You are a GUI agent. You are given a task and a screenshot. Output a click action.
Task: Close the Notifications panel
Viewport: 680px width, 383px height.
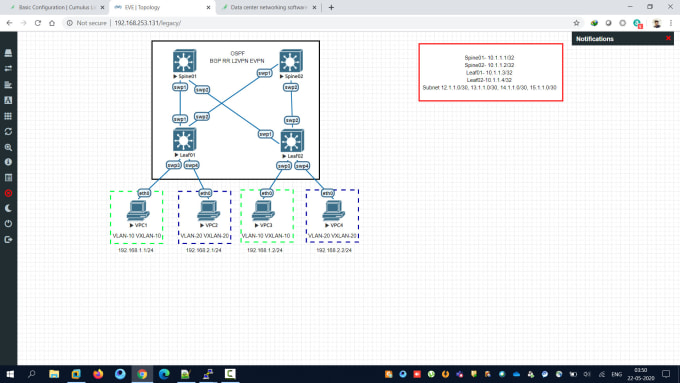click(x=668, y=38)
